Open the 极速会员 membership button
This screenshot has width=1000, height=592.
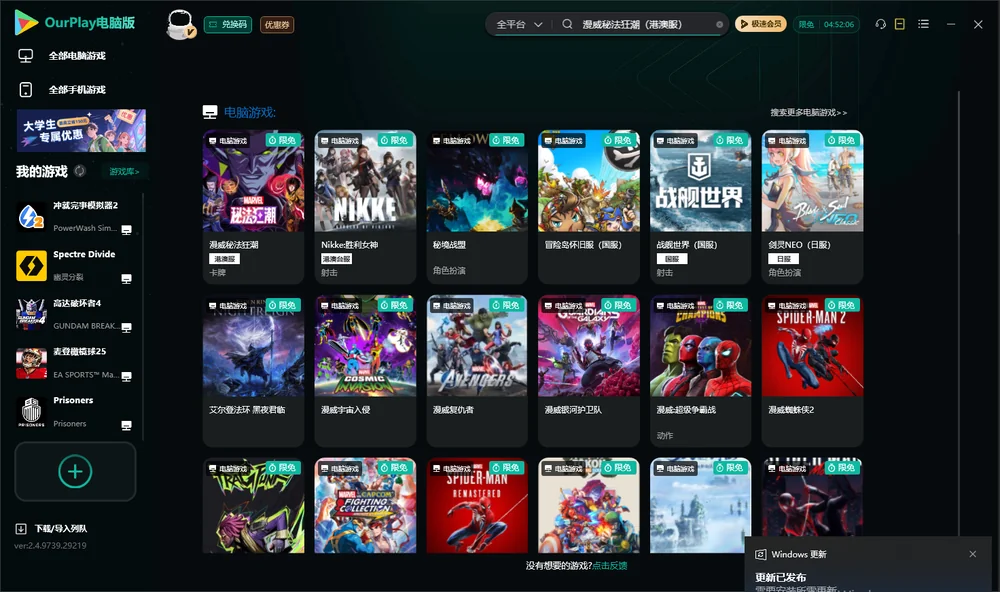coord(761,24)
